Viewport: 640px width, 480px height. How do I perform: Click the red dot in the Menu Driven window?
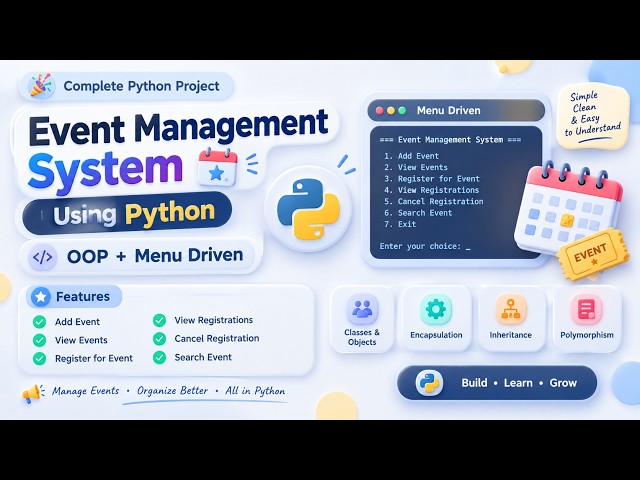click(379, 111)
